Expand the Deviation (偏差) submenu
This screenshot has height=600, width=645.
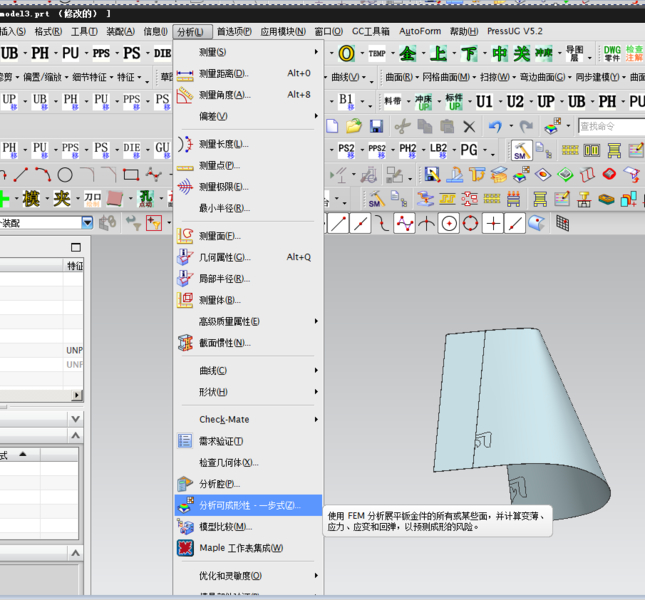coord(248,116)
